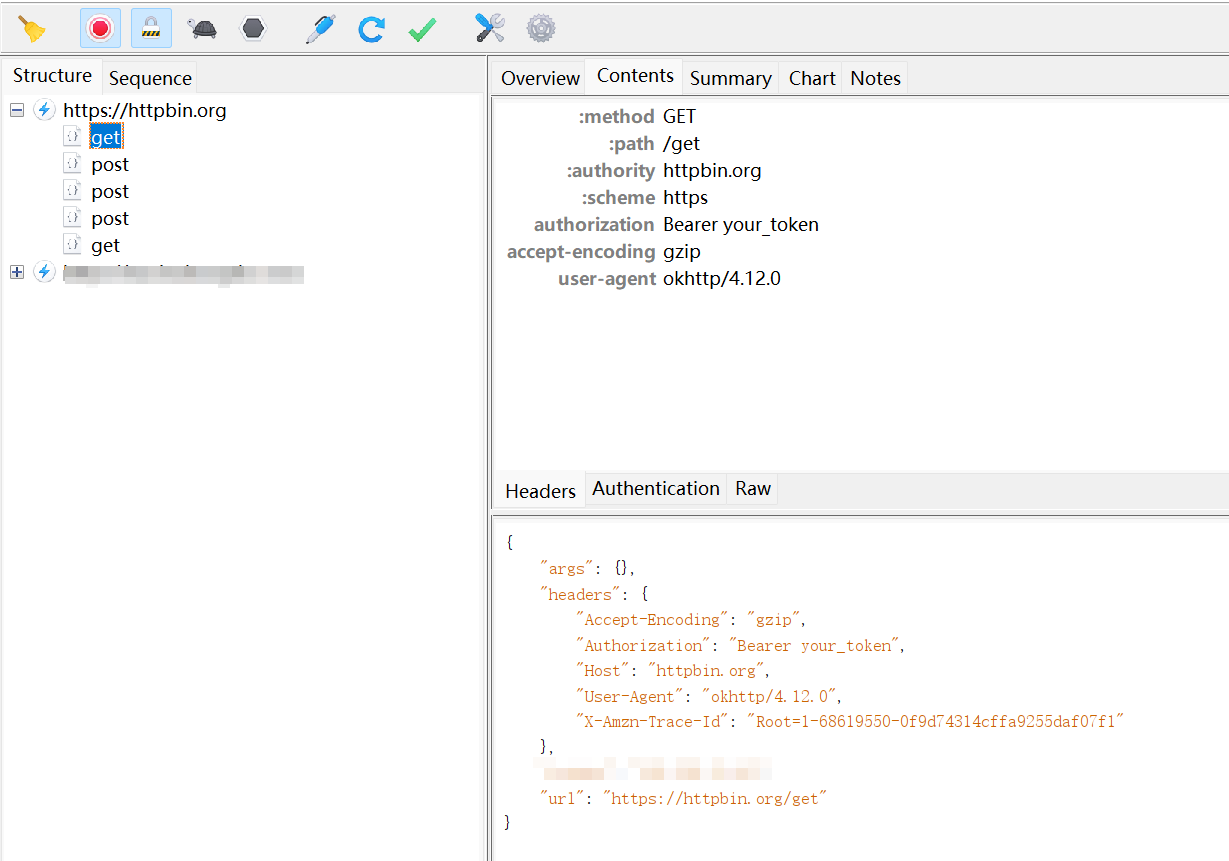Click the :authority httpbin.org value

point(712,170)
